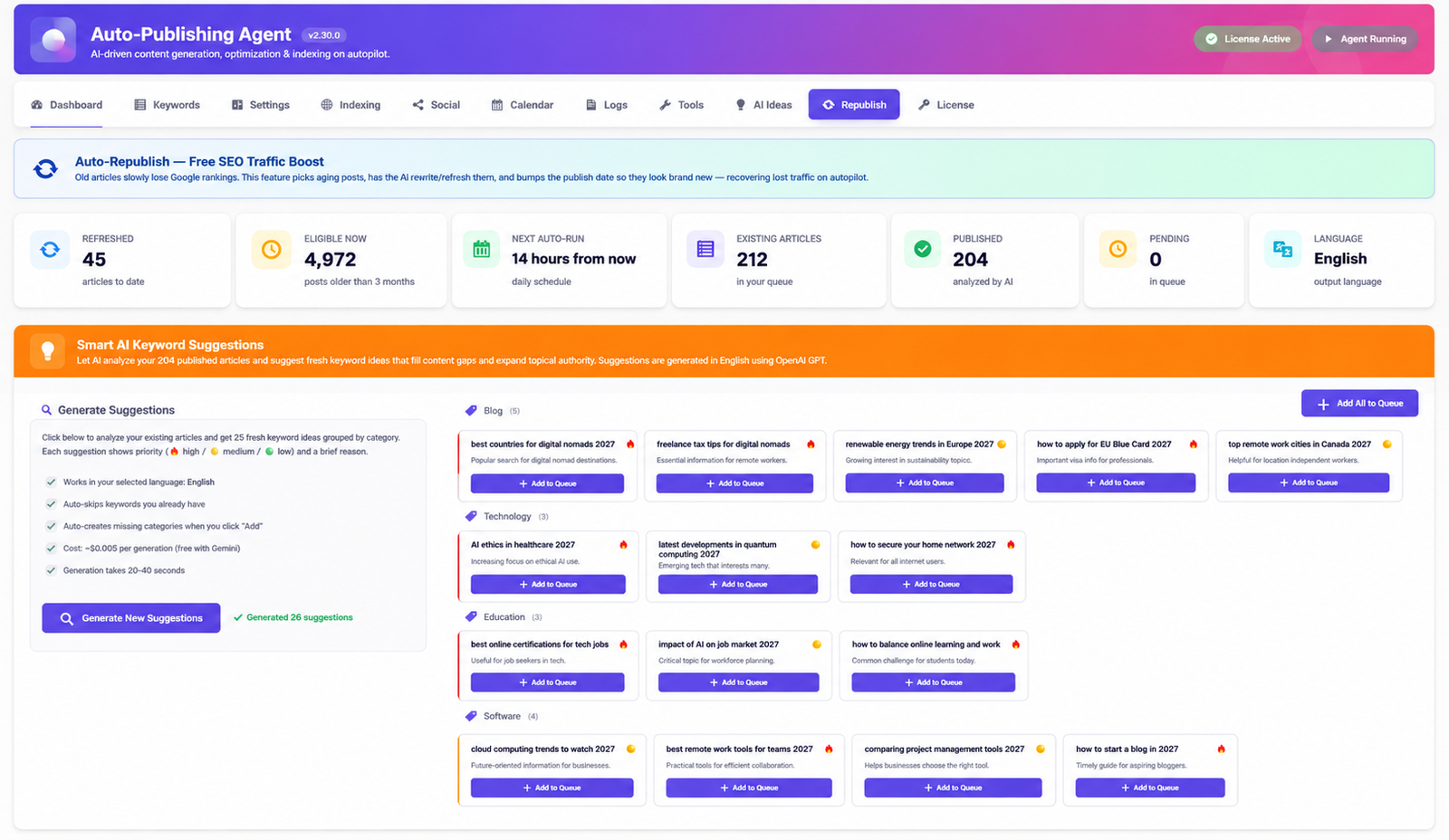The image size is (1449, 840).
Task: Add freelance tax tips for digital nomads to queue
Action: click(734, 483)
